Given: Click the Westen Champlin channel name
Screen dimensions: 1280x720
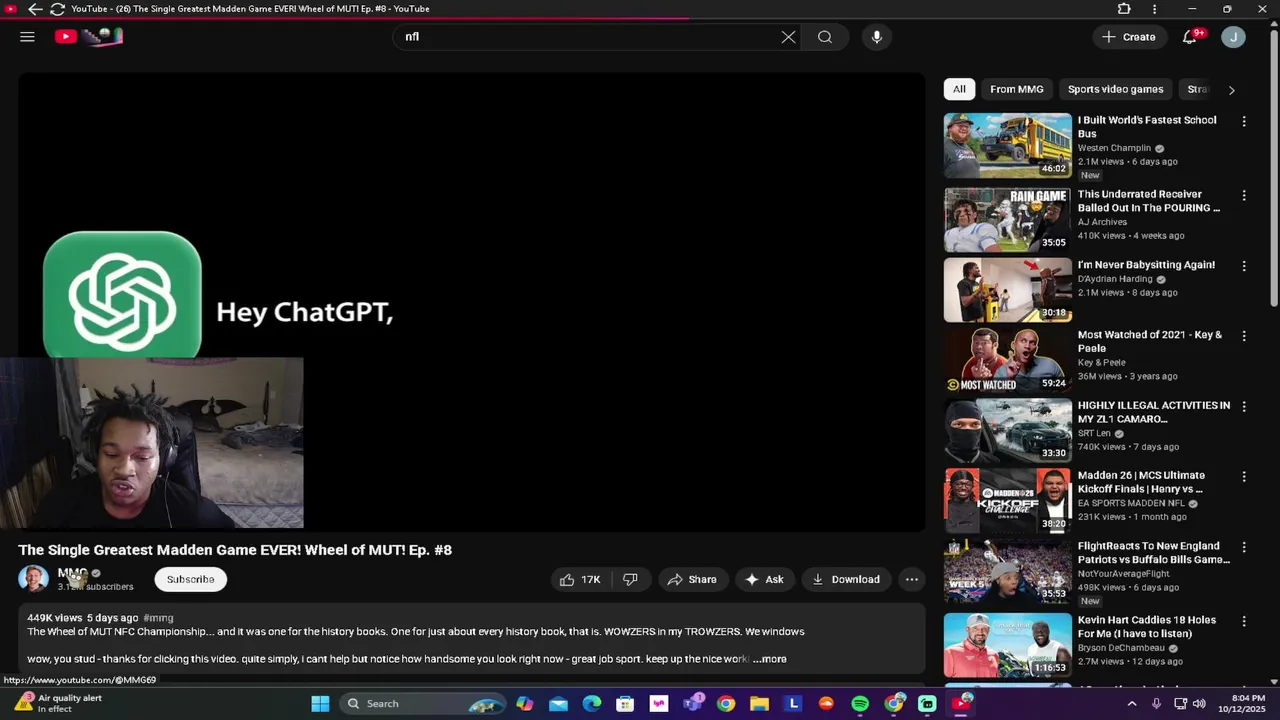Looking at the screenshot, I should [x=1114, y=148].
